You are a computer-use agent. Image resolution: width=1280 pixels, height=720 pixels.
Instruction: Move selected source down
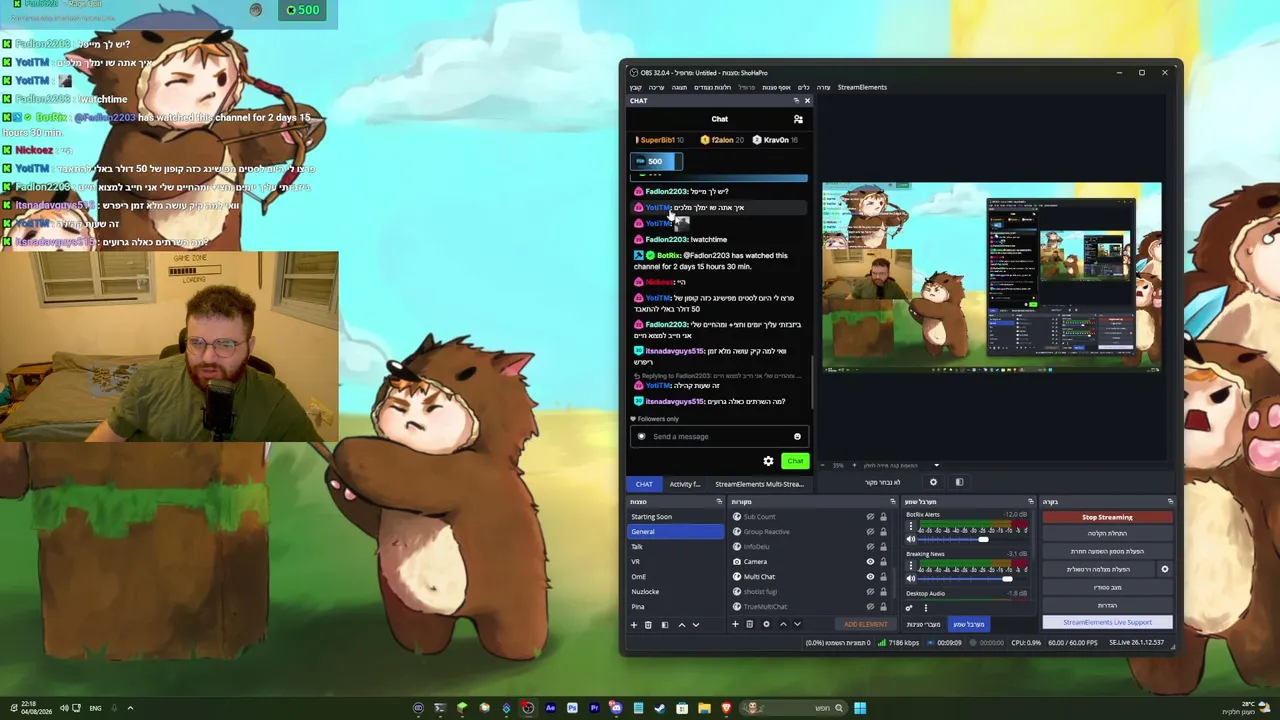(x=797, y=625)
